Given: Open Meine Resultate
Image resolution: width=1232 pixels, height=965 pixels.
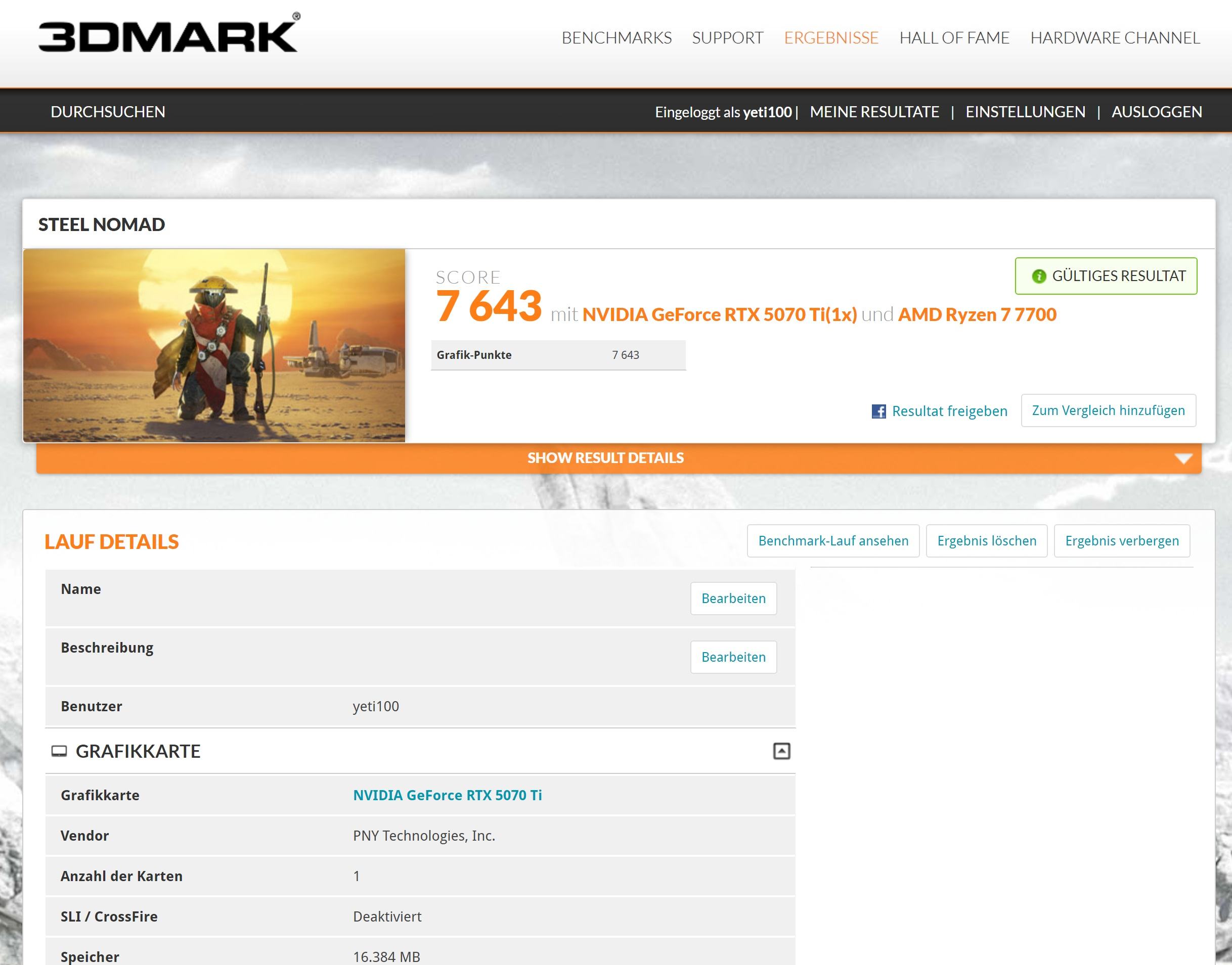Looking at the screenshot, I should point(874,112).
